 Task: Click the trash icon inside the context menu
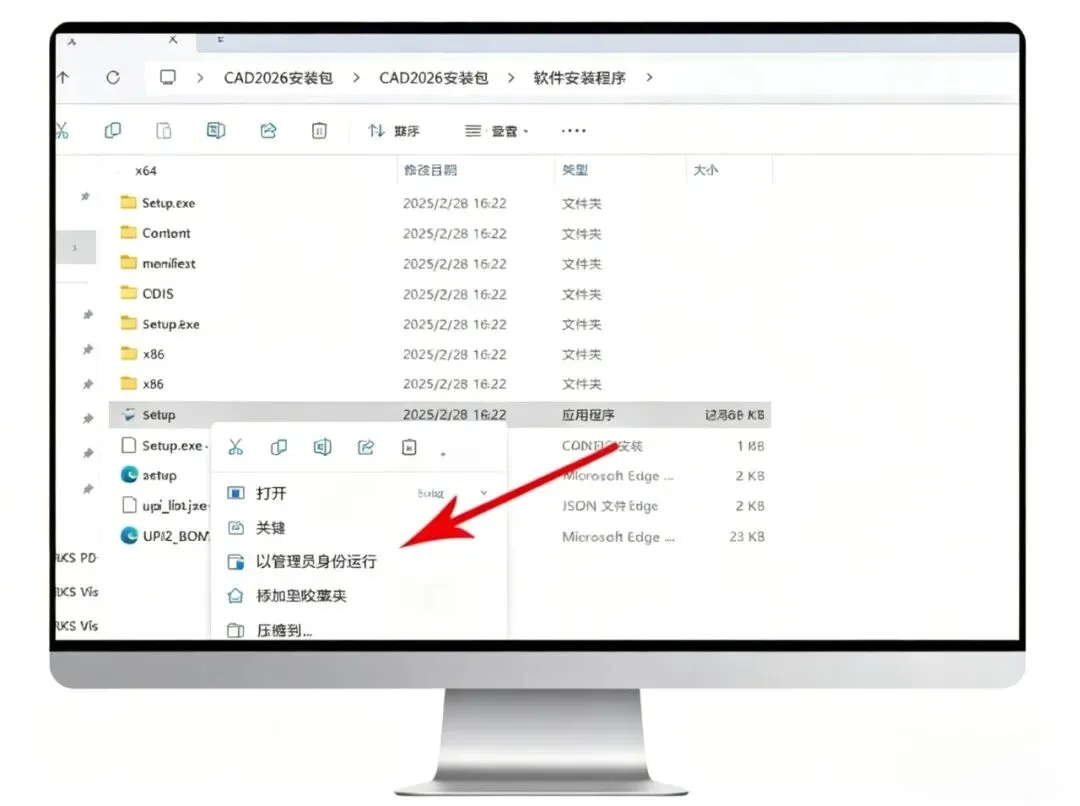409,448
